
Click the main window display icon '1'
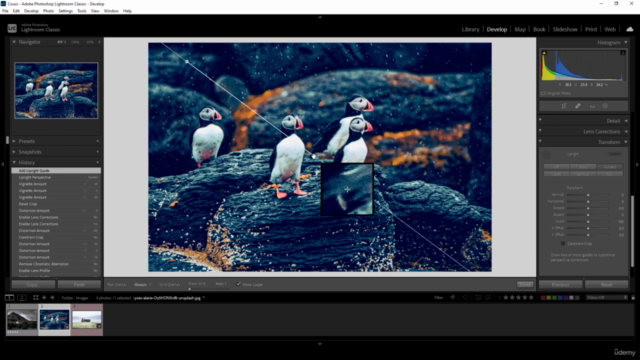pos(9,298)
